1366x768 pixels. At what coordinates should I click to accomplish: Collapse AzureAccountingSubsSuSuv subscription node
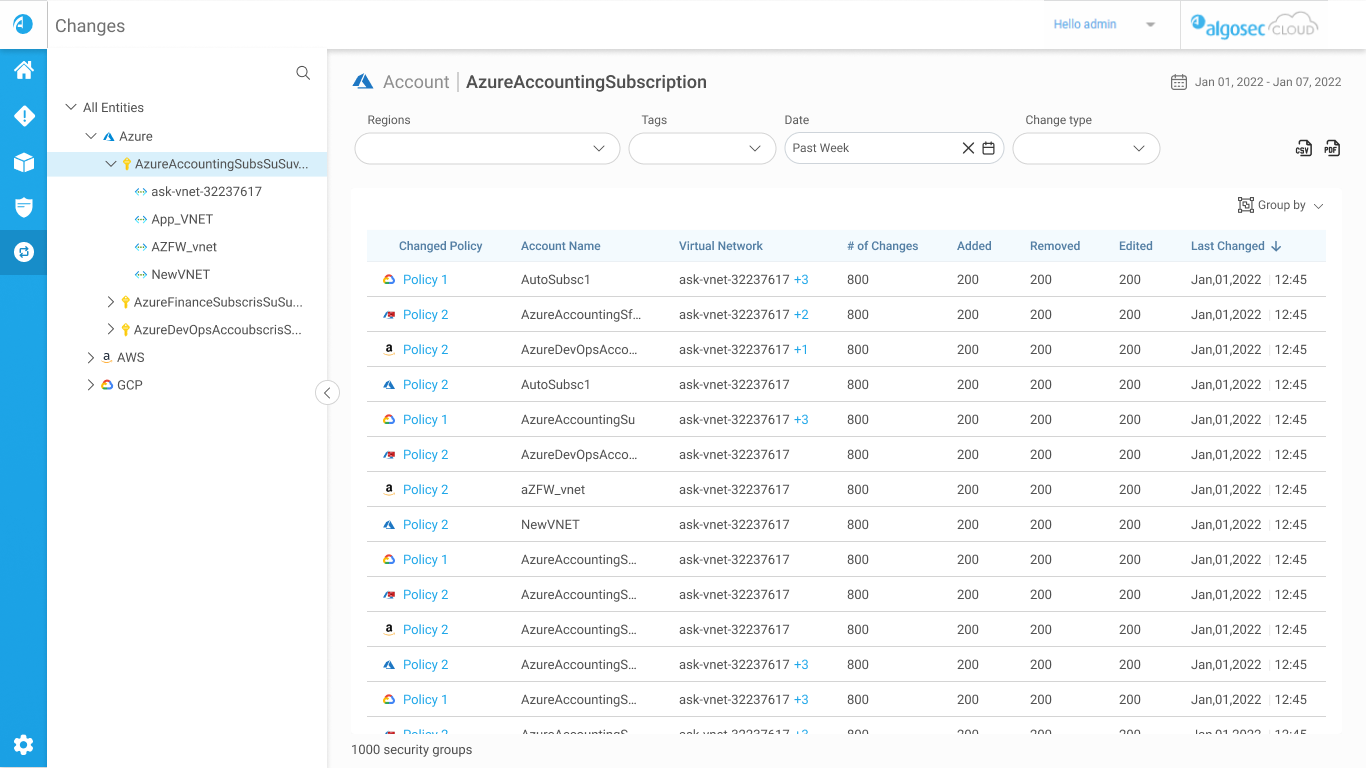[111, 164]
